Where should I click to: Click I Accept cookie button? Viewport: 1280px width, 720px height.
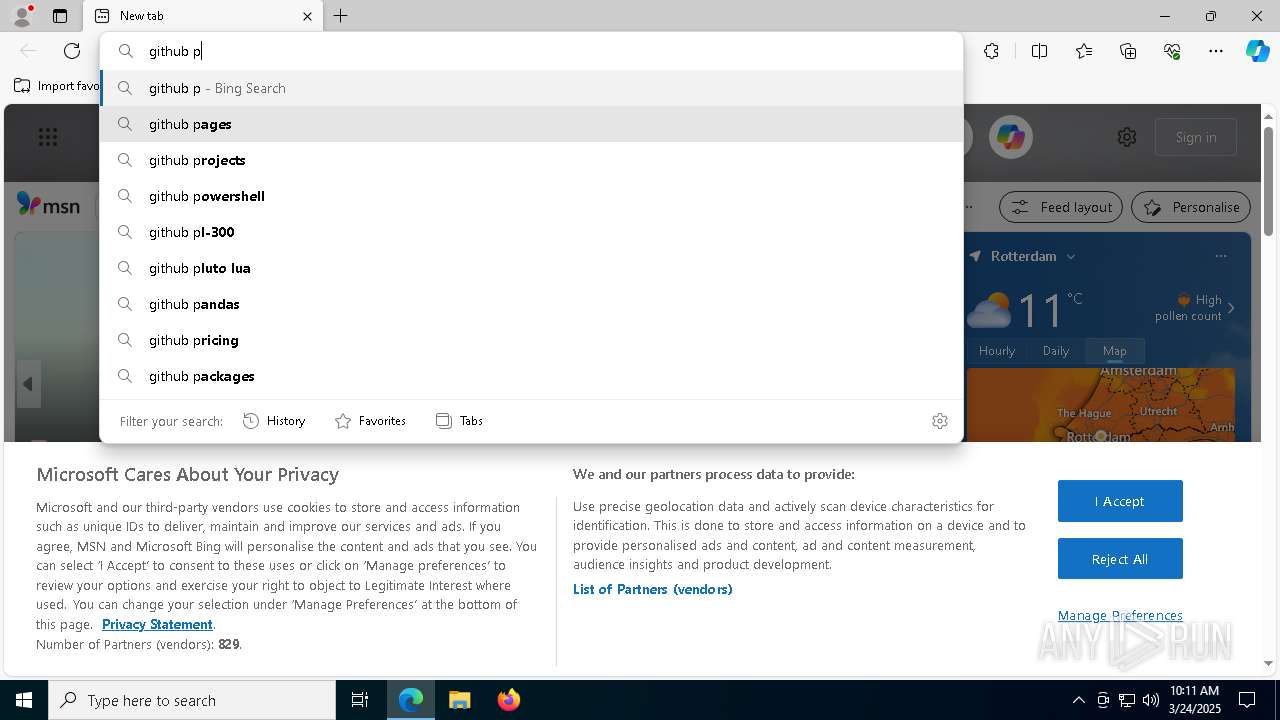1120,501
